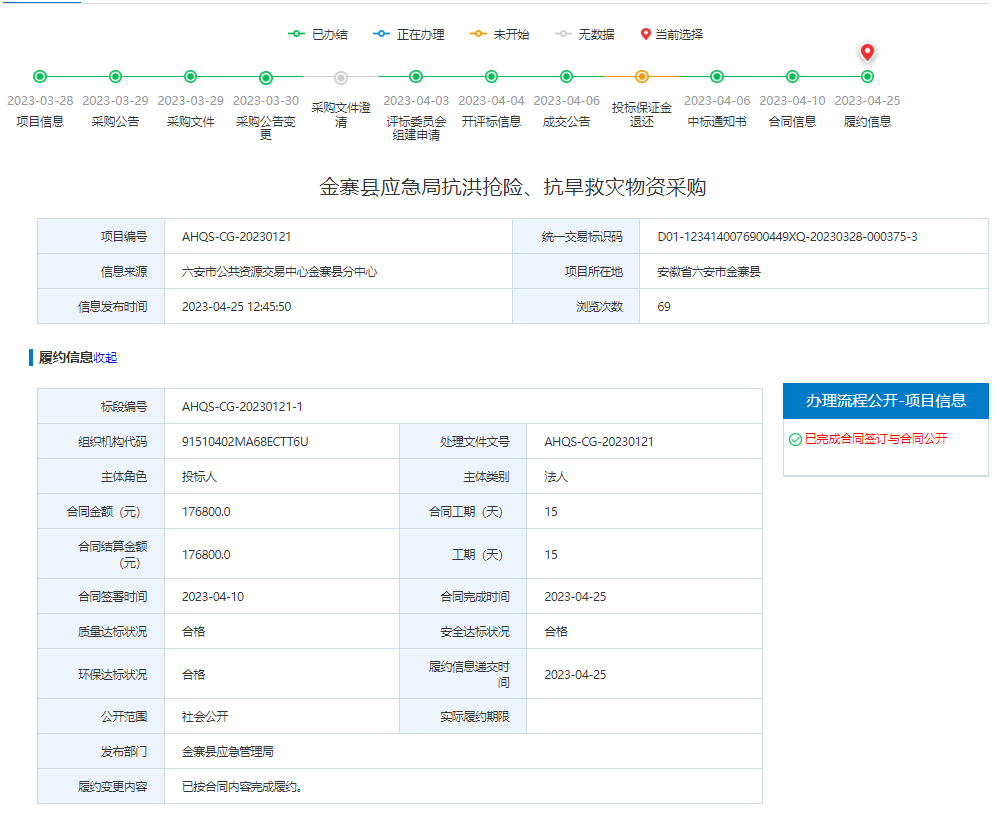The image size is (1000, 836).
Task: Click the 履约信息递交时间 value 2023-04-25
Action: tap(575, 675)
